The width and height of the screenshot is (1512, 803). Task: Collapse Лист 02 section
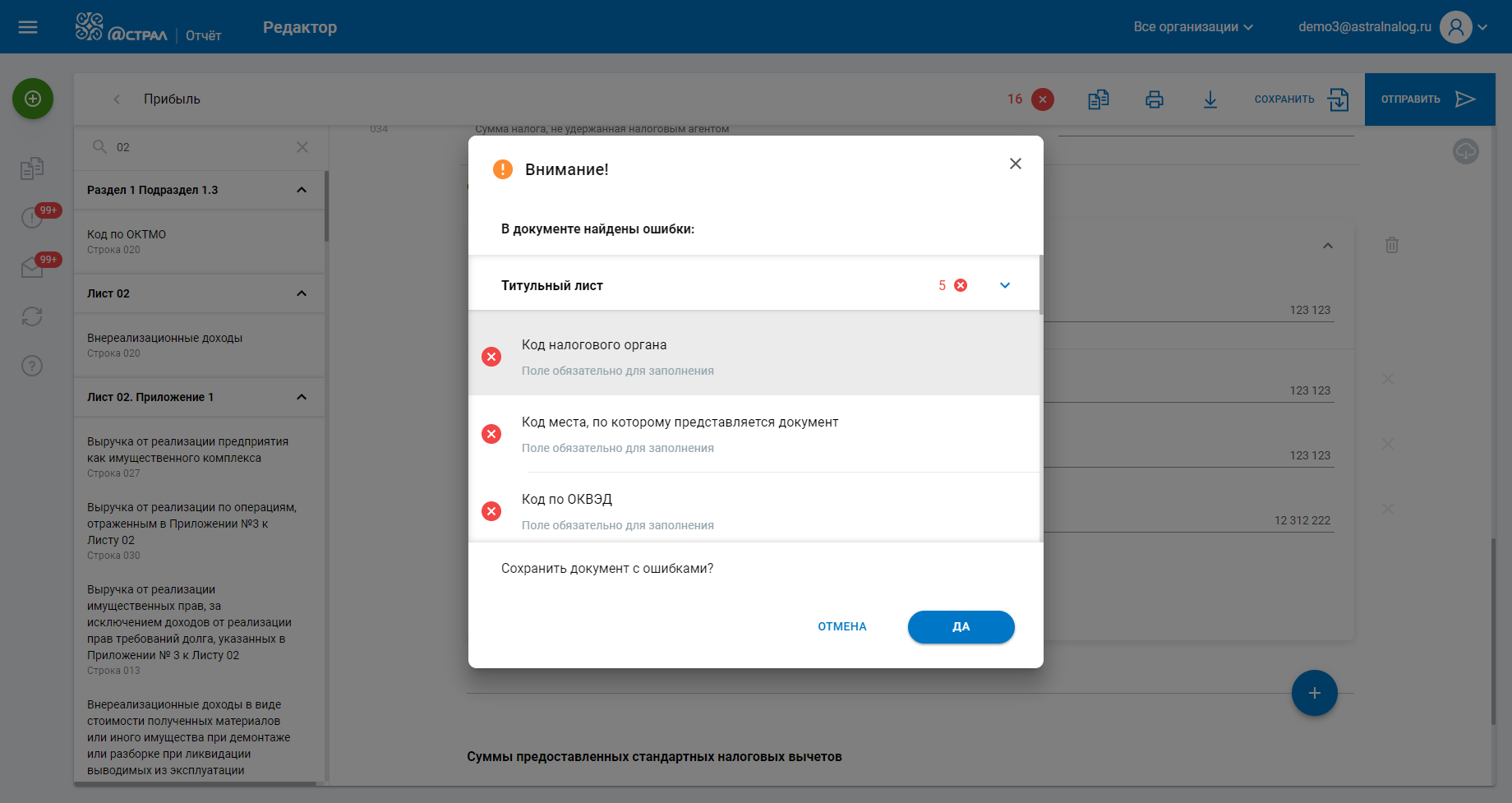coord(302,293)
